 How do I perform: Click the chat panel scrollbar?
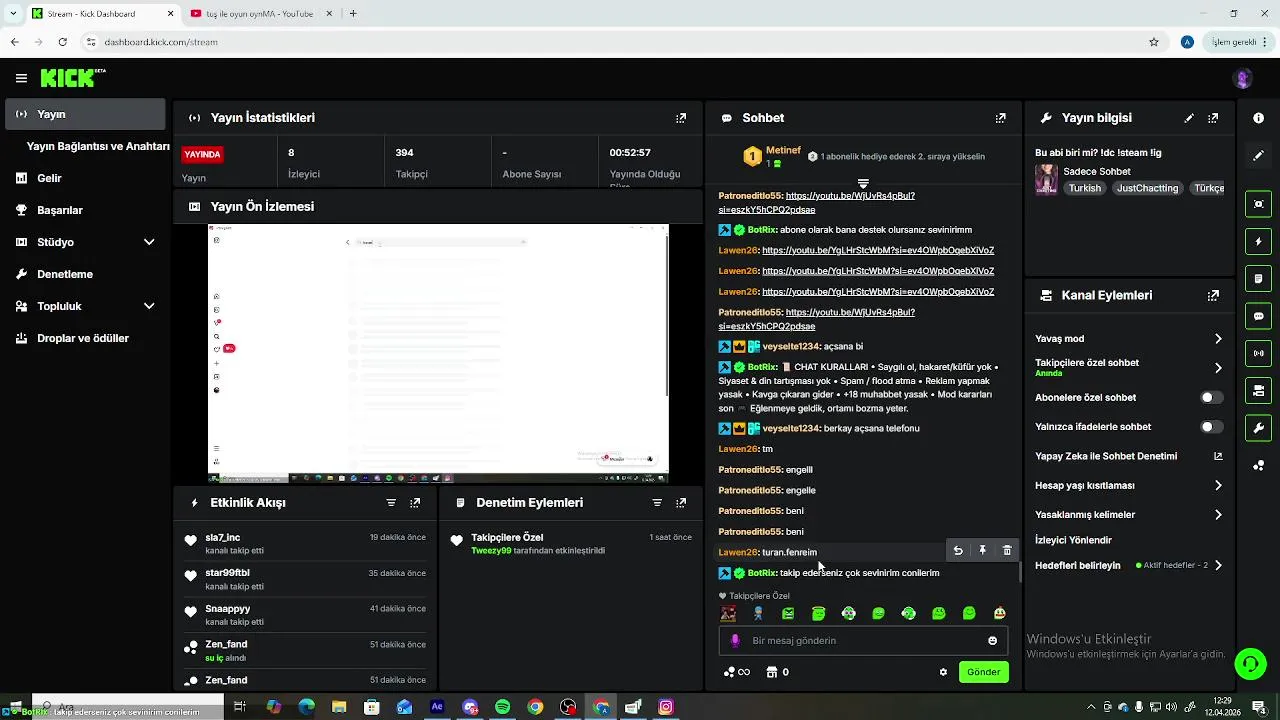tap(1020, 572)
